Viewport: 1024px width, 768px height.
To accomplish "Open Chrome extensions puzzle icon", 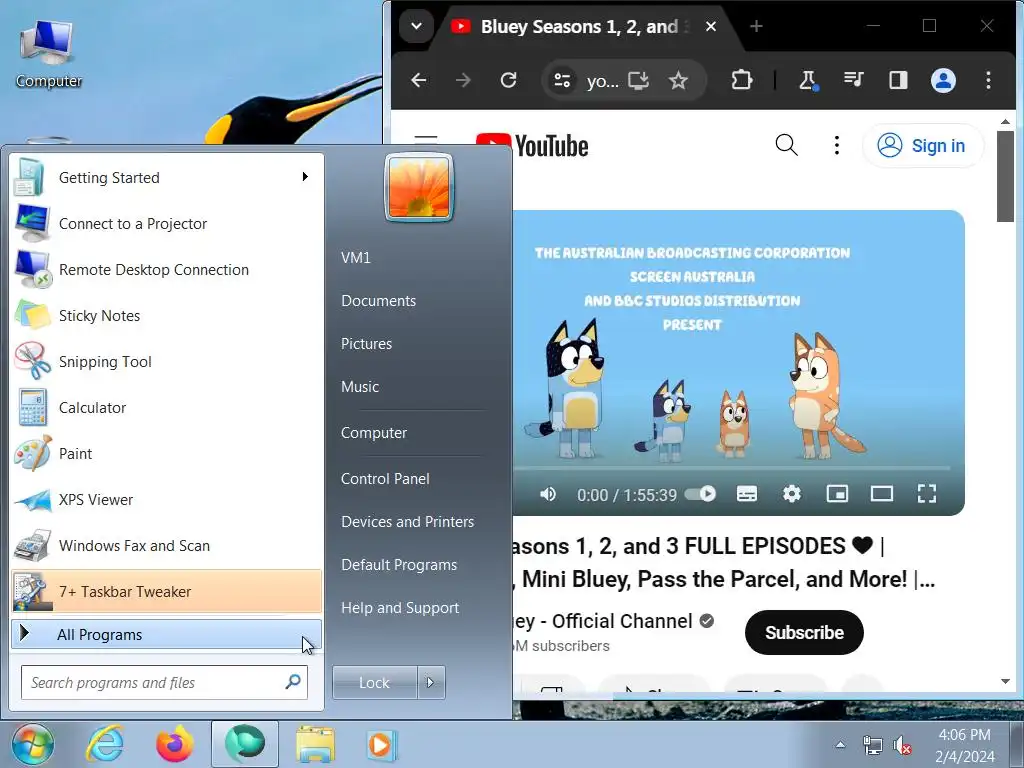I will (x=741, y=80).
